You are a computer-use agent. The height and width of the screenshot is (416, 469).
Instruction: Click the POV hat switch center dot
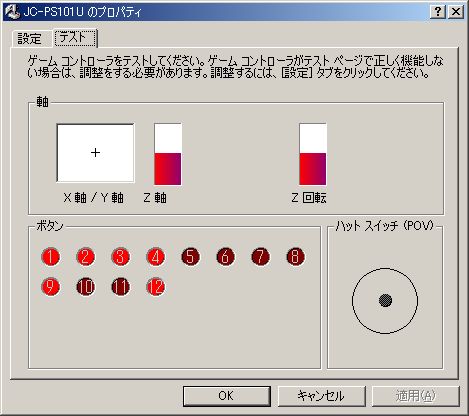pyautogui.click(x=385, y=300)
